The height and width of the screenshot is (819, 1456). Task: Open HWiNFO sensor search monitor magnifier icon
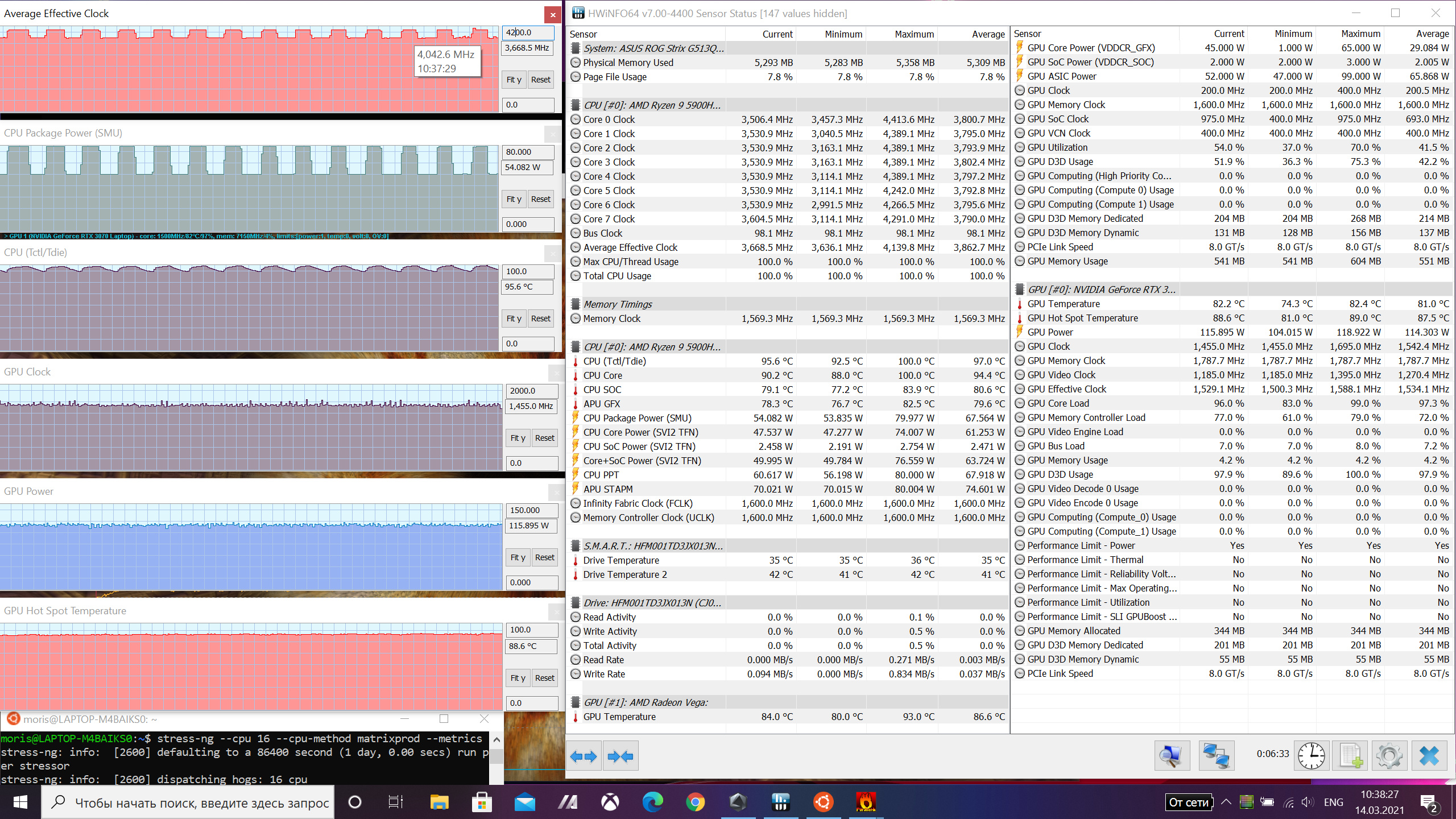point(1172,756)
